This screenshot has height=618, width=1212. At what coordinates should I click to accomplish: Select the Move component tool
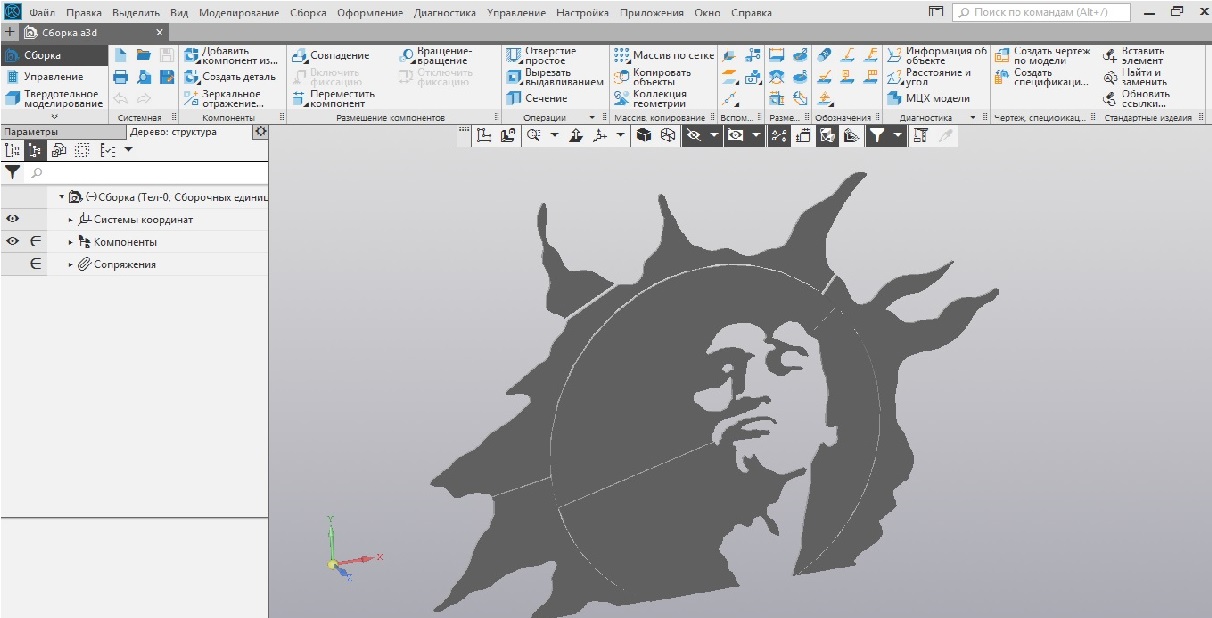335,98
